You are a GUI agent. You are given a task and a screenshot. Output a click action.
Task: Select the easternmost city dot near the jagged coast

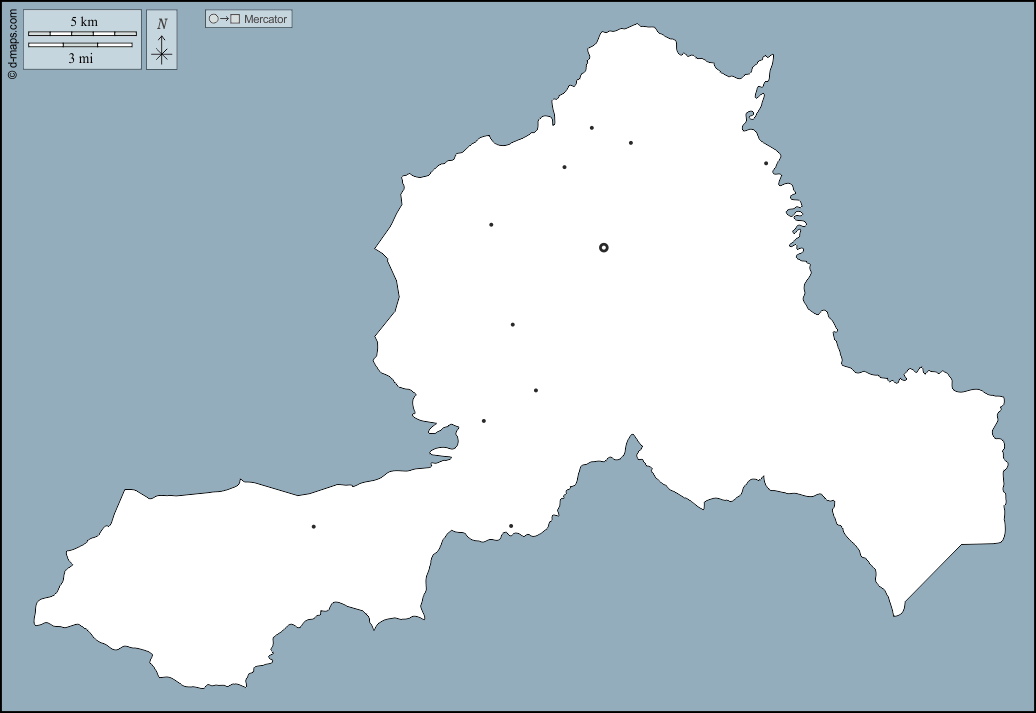coord(766,163)
